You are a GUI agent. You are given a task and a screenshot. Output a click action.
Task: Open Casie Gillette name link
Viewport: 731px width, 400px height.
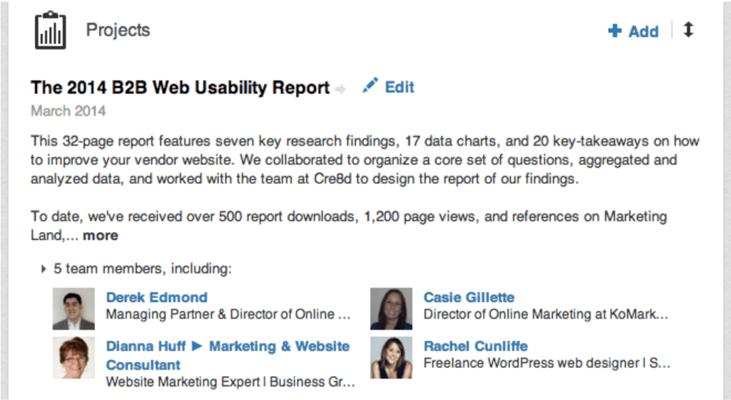(x=469, y=297)
